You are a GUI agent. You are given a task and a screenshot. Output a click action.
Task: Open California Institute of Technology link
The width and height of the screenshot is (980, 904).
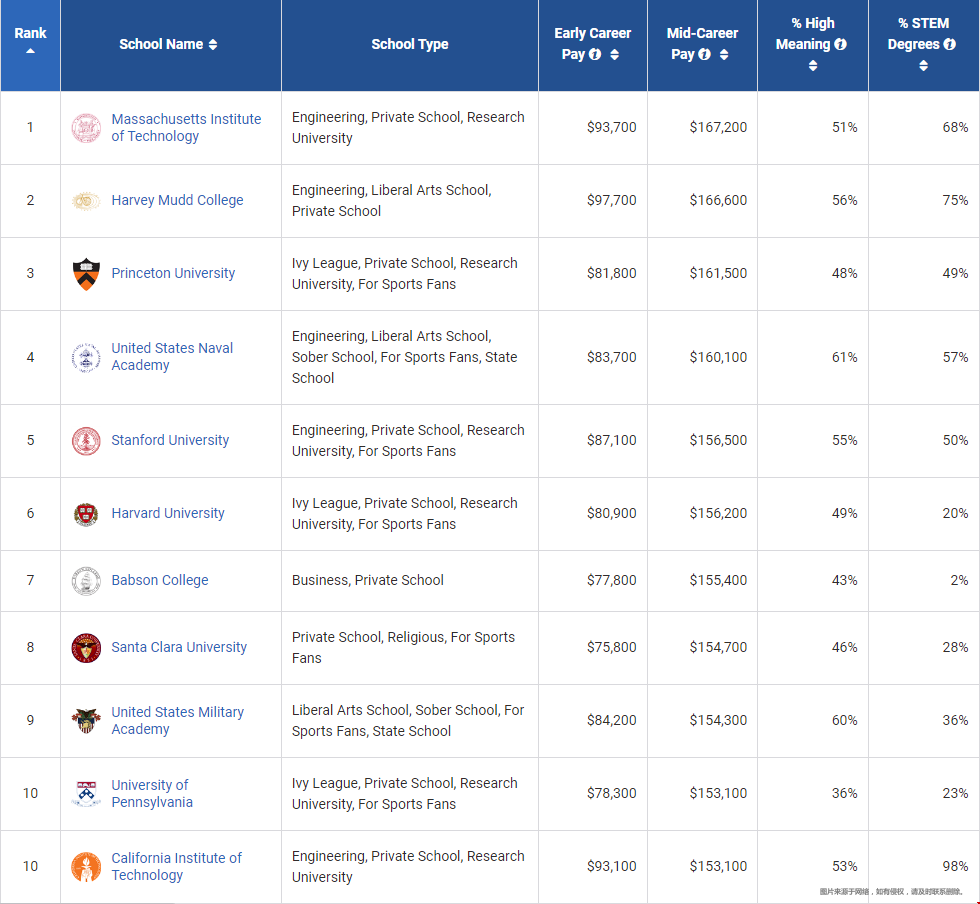coord(176,866)
